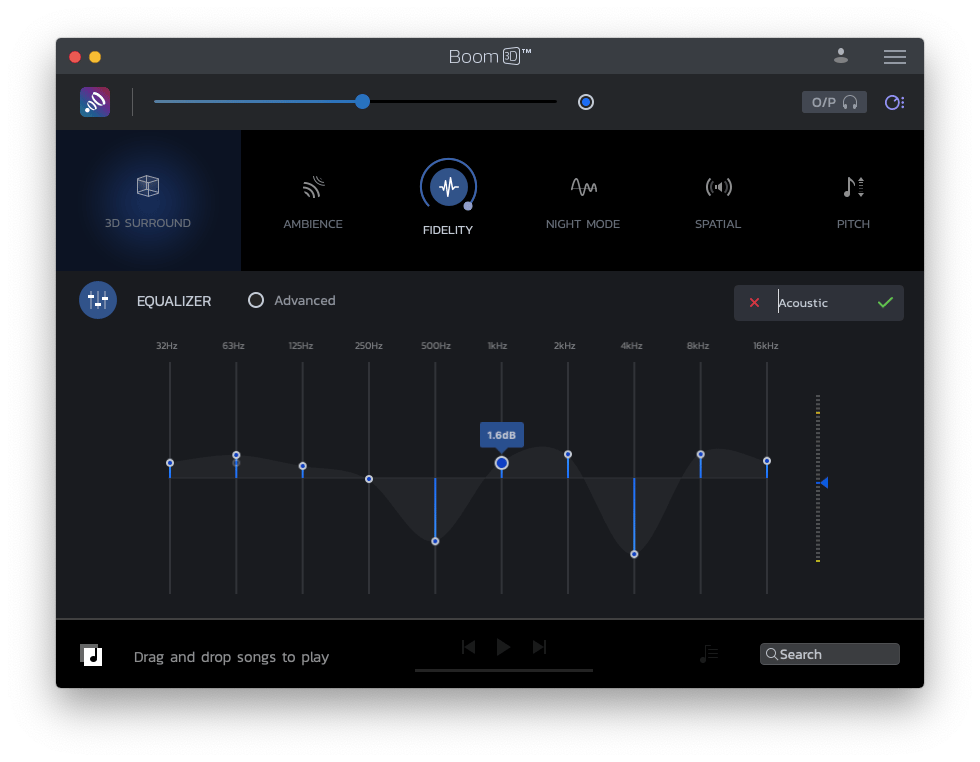The image size is (980, 762).
Task: Select the Fidelity effect icon
Action: coord(448,186)
